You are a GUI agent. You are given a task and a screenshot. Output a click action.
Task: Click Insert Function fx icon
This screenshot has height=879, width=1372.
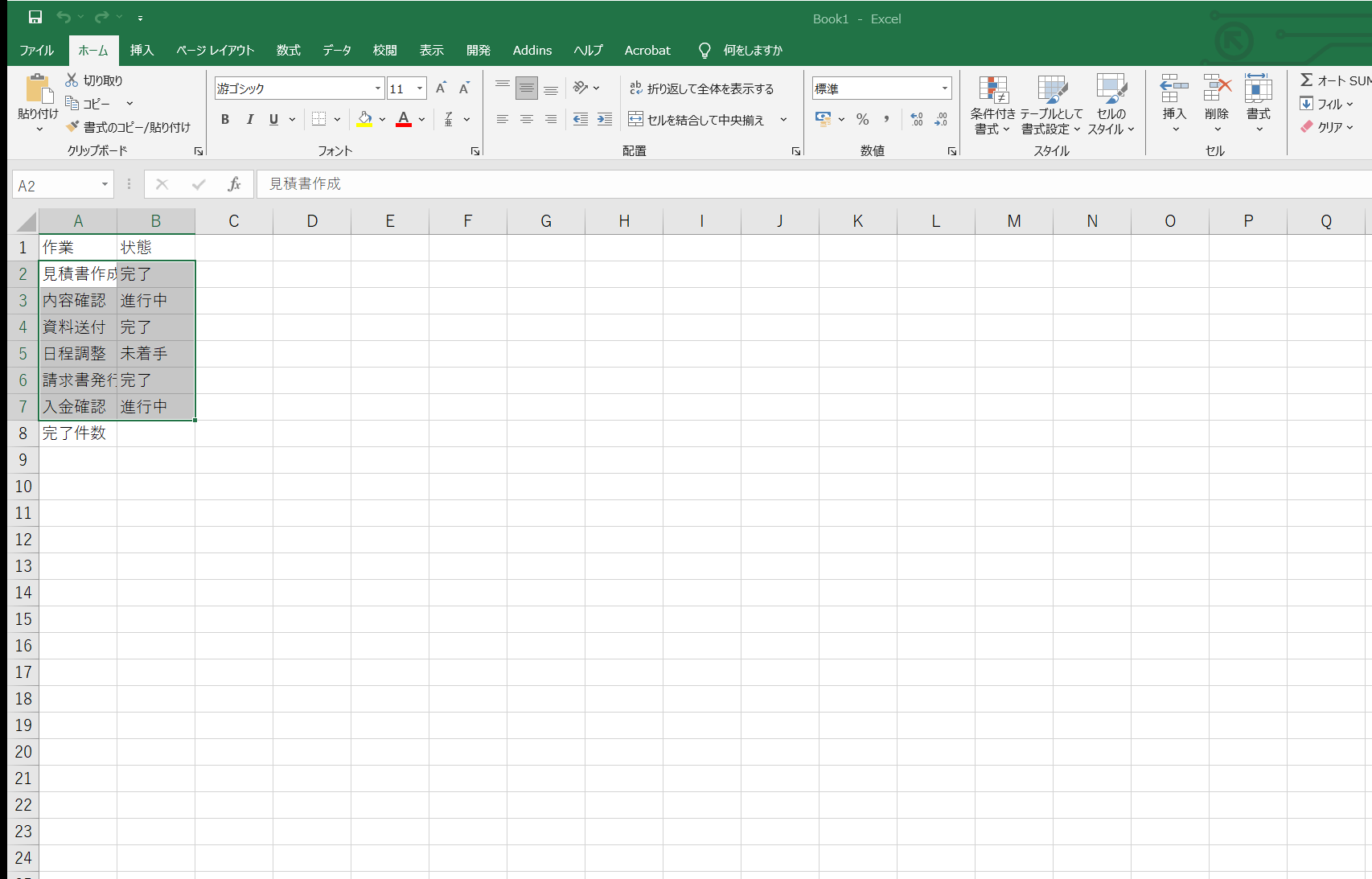(234, 184)
